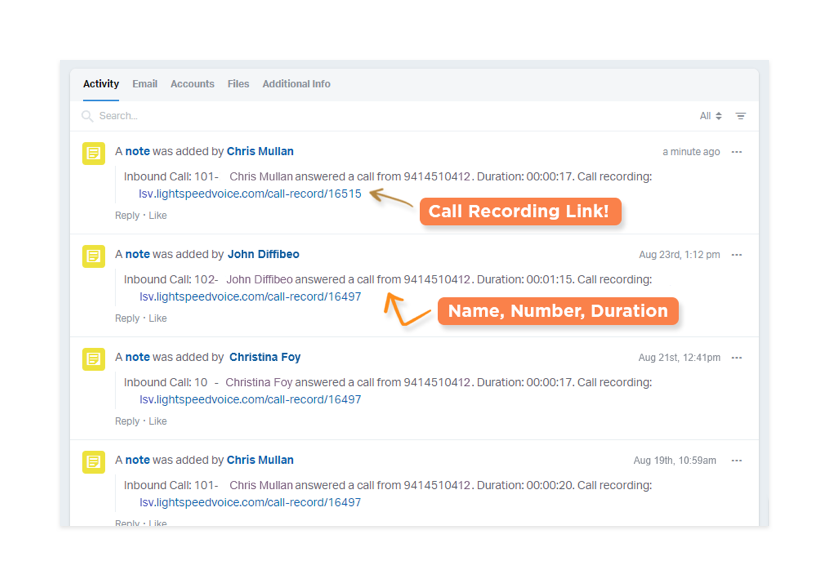
Task: Click Chris Mullan name in Aug 19th header
Action: pos(260,460)
